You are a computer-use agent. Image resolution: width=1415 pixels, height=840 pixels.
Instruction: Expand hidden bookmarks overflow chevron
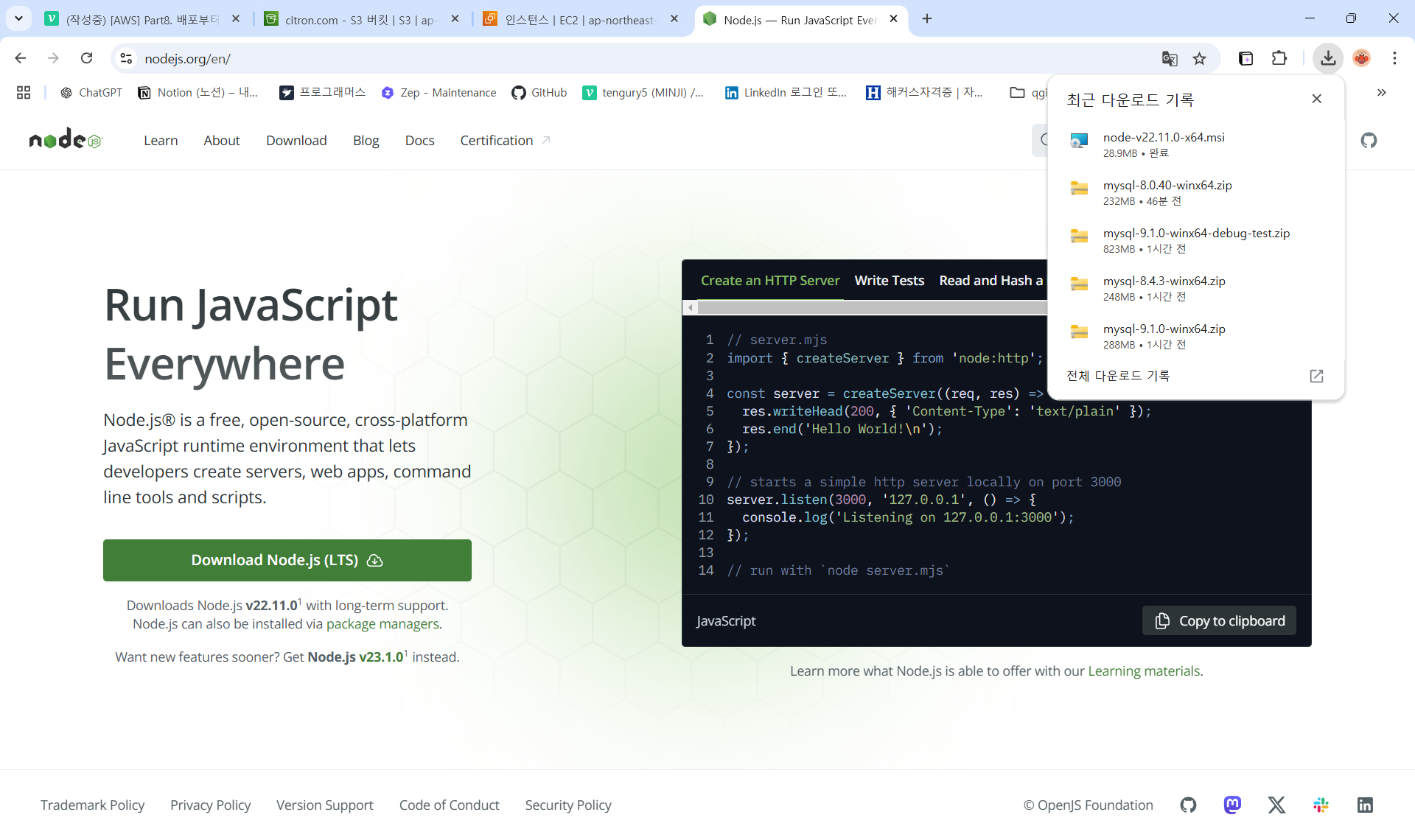[x=1381, y=92]
